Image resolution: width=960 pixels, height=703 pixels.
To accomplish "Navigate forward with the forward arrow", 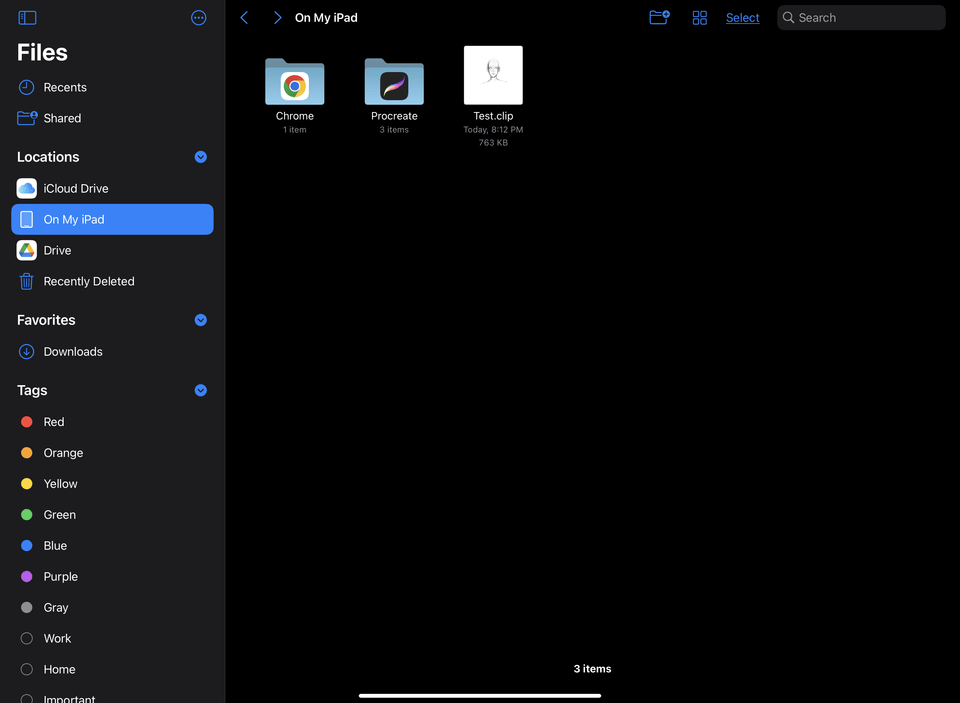I will tap(277, 17).
